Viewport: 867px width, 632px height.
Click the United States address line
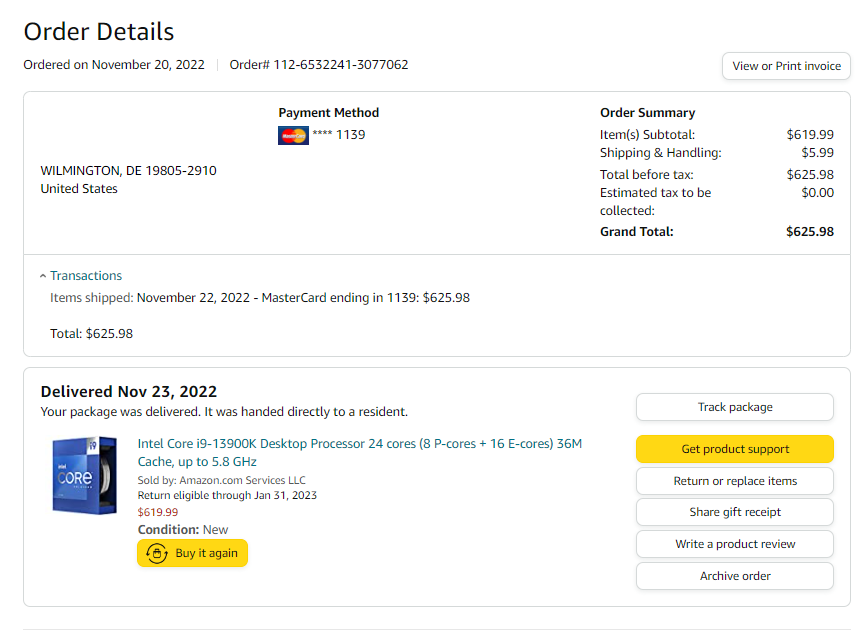point(79,189)
